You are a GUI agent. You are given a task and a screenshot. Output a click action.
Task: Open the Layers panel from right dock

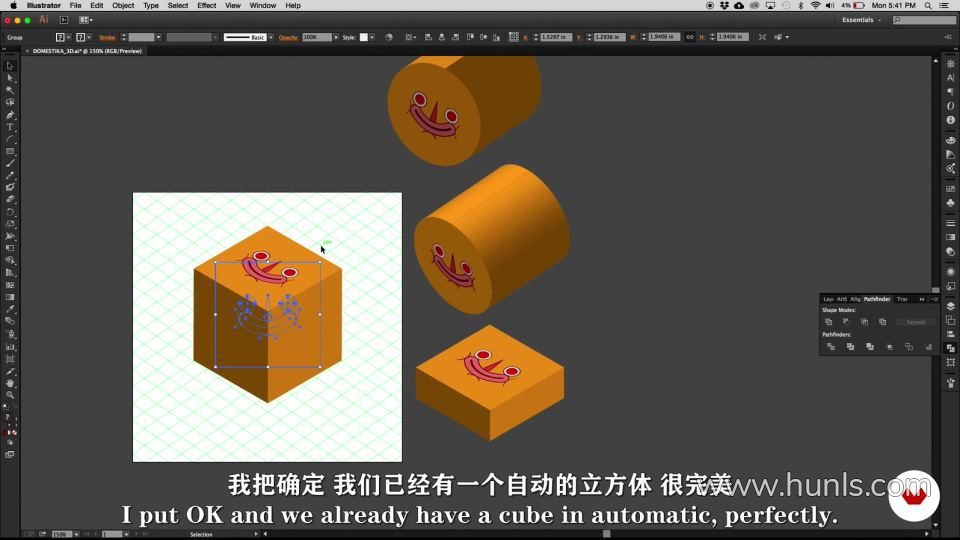(x=950, y=306)
